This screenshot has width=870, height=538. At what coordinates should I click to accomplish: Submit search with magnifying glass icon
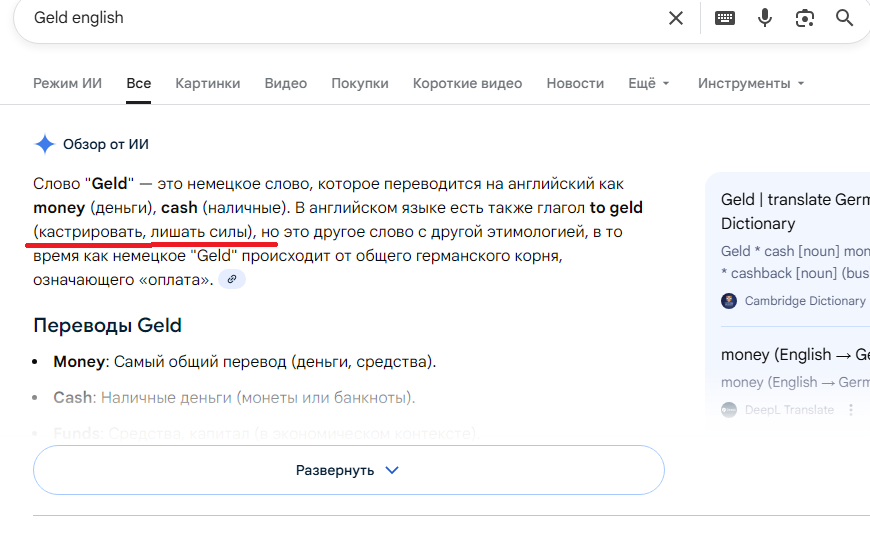pos(844,18)
